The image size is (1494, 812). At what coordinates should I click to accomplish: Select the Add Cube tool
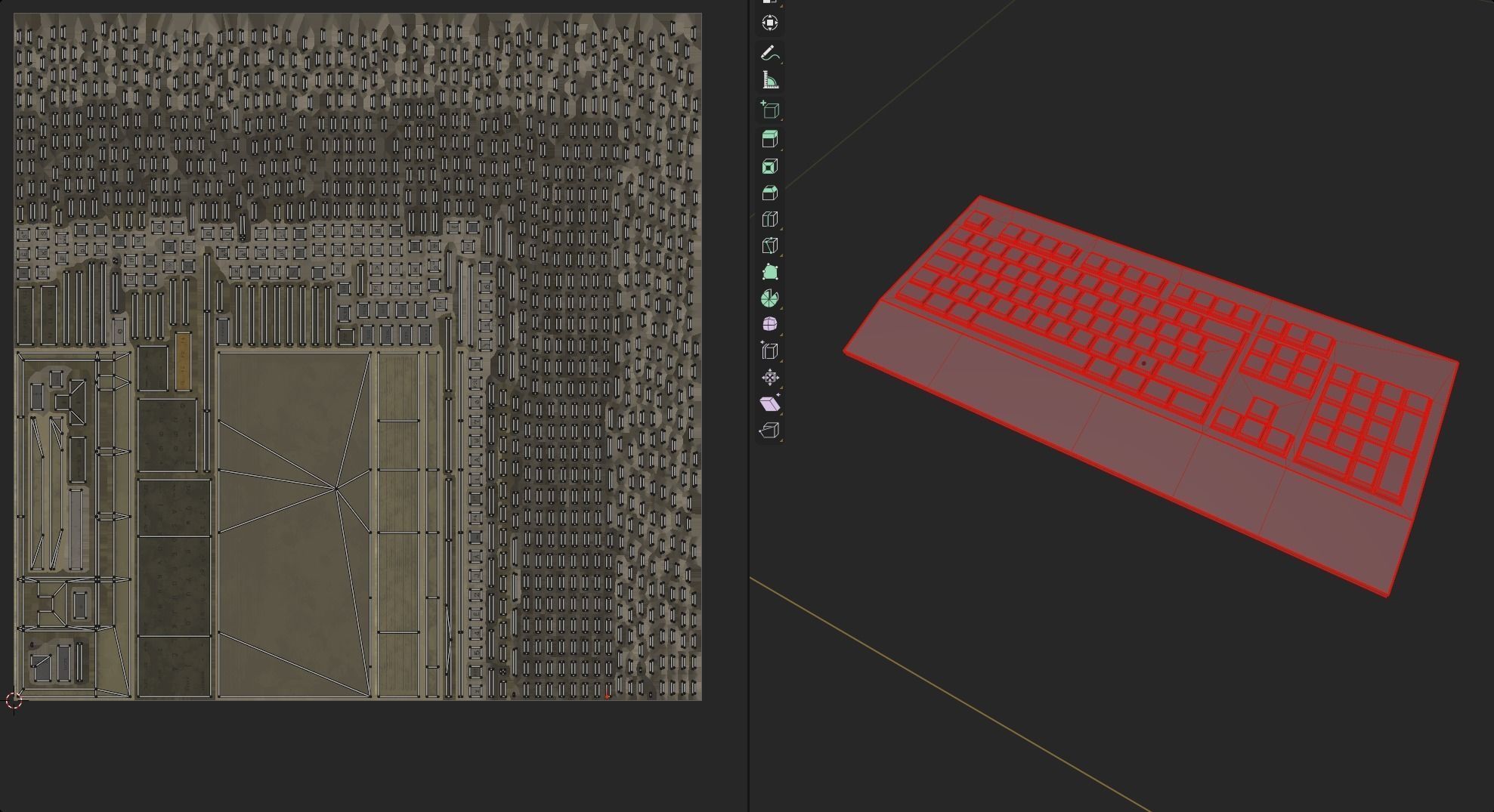coord(769,110)
